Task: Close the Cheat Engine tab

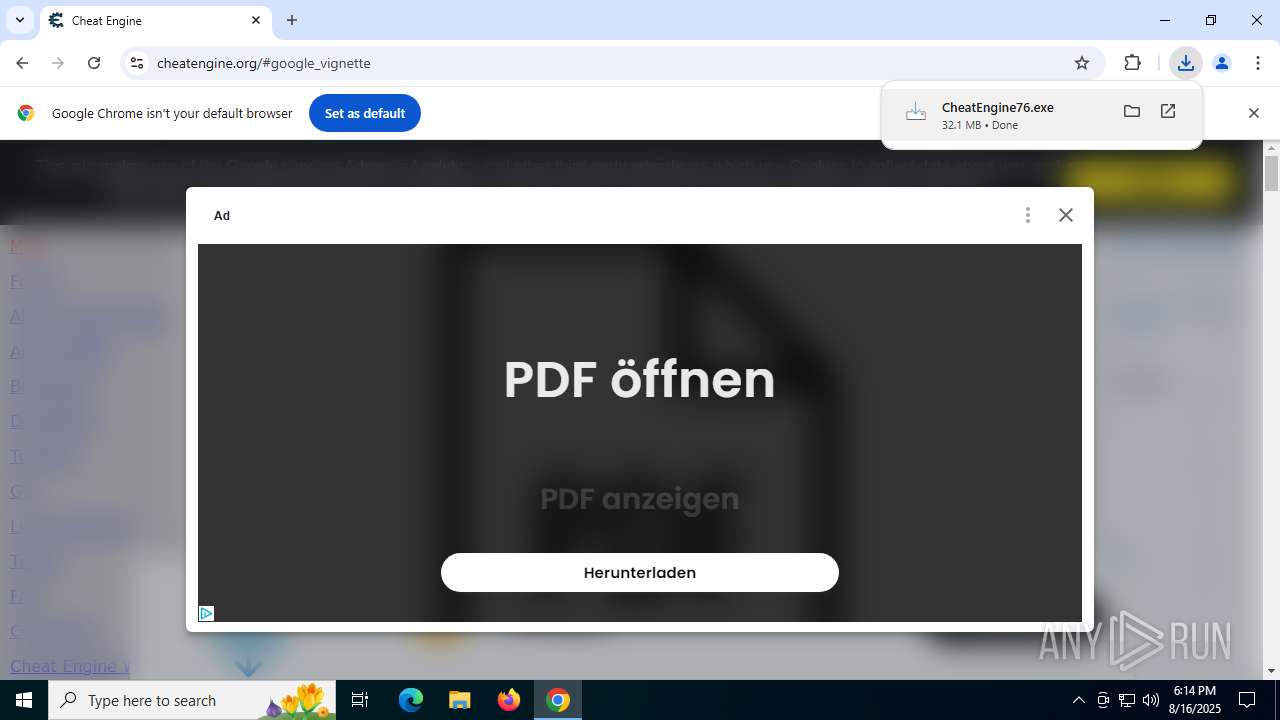Action: click(256, 20)
